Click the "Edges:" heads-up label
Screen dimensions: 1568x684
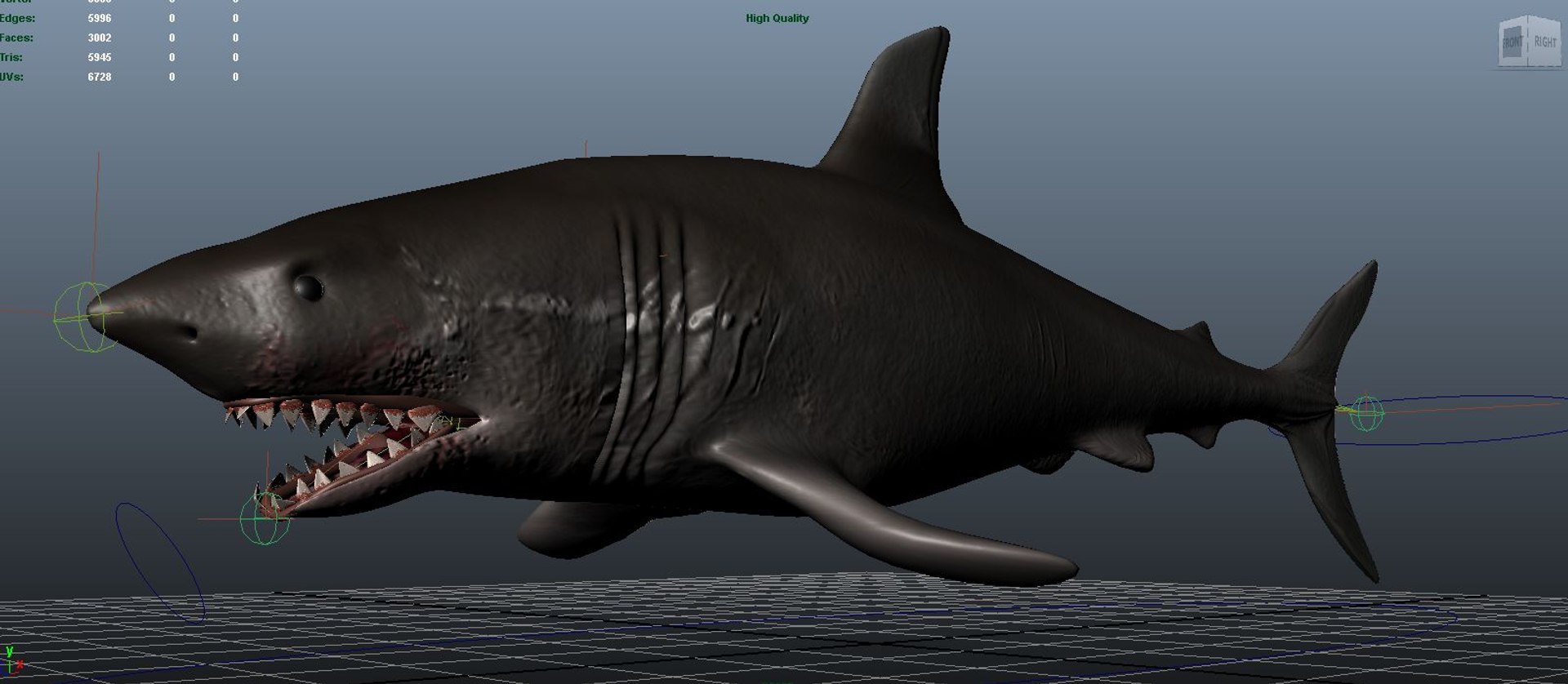coord(17,18)
